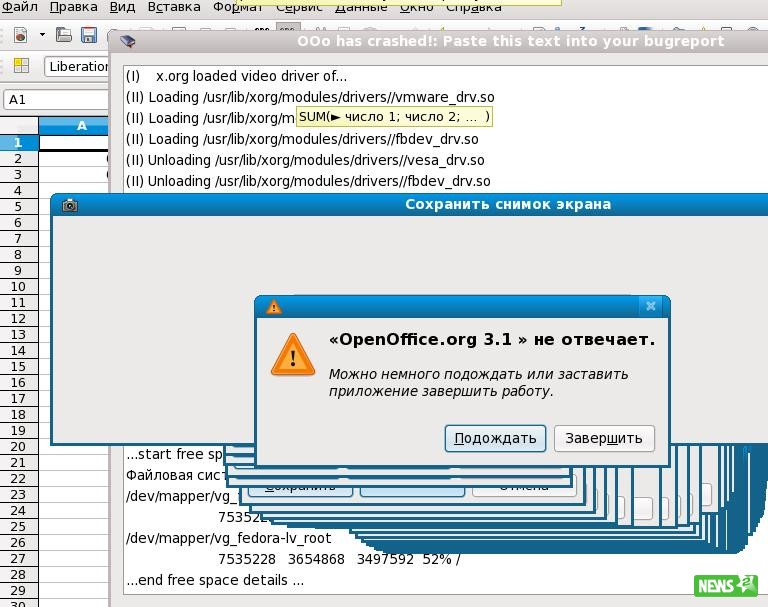Viewport: 768px width, 607px height.
Task: Open the Styles and Formatting icon
Action: coord(21,66)
